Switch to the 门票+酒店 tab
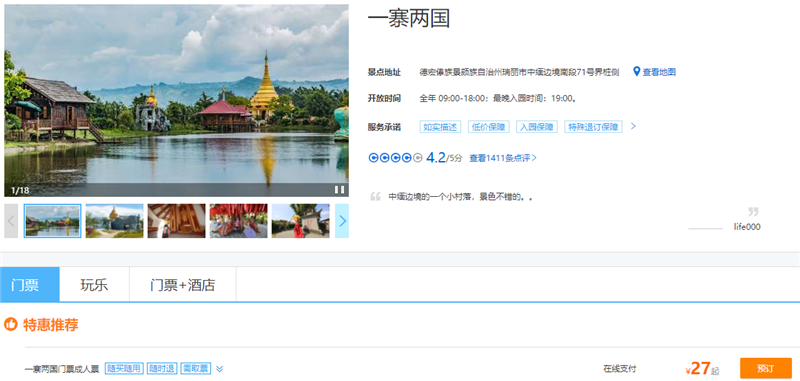The height and width of the screenshot is (381, 800). [x=183, y=285]
